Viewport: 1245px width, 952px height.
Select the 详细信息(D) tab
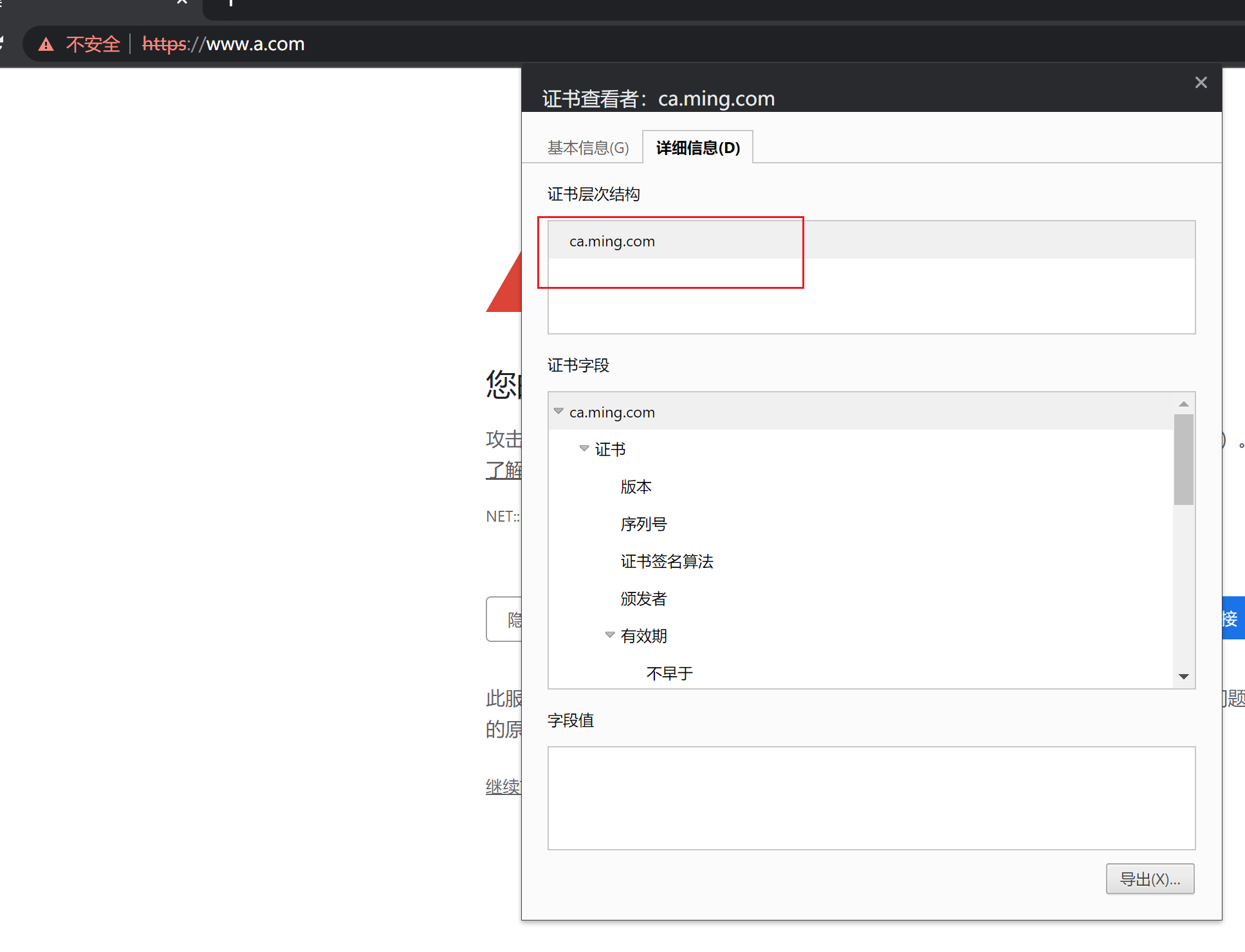(697, 148)
